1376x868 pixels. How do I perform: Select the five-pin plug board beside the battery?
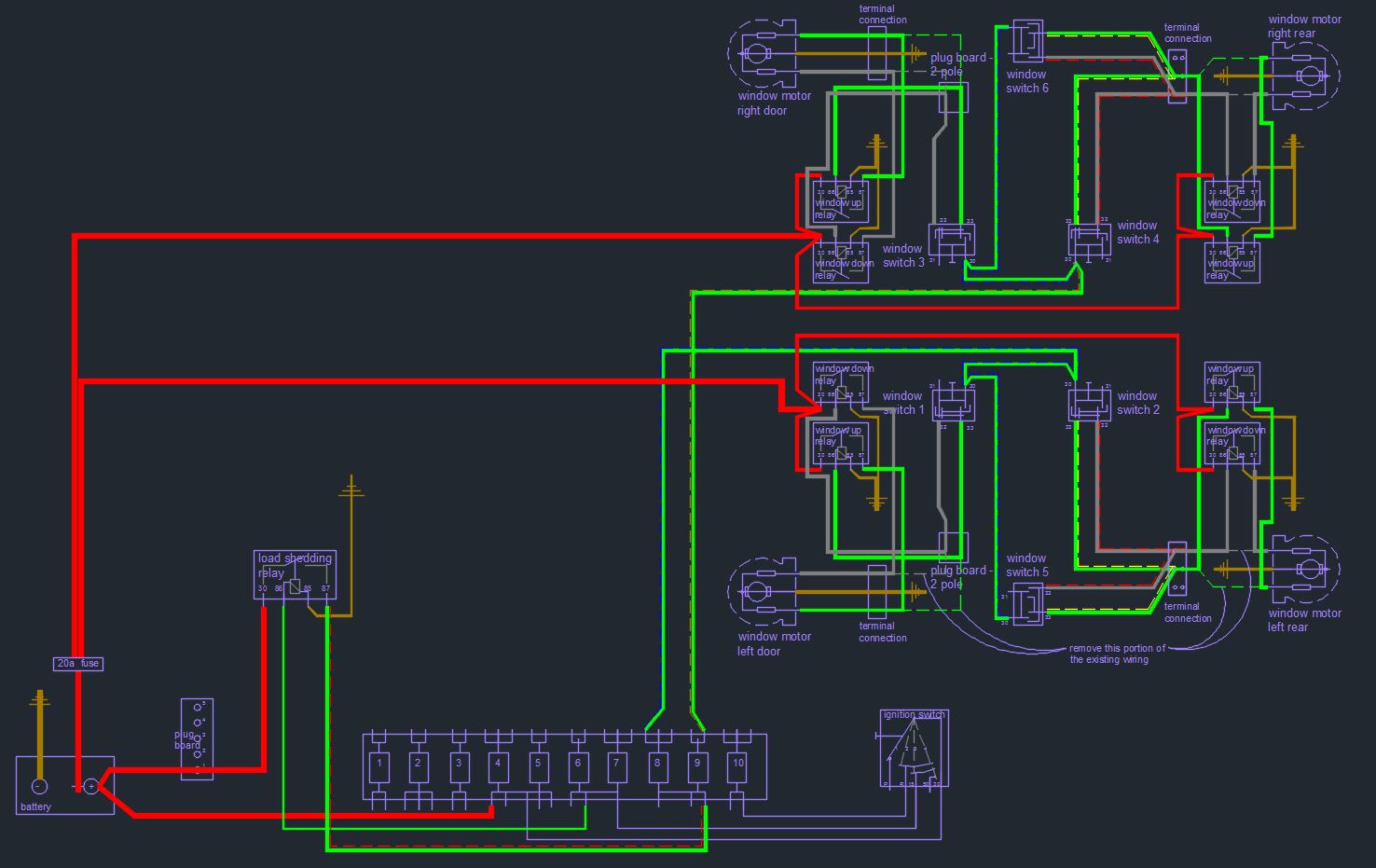(x=197, y=739)
